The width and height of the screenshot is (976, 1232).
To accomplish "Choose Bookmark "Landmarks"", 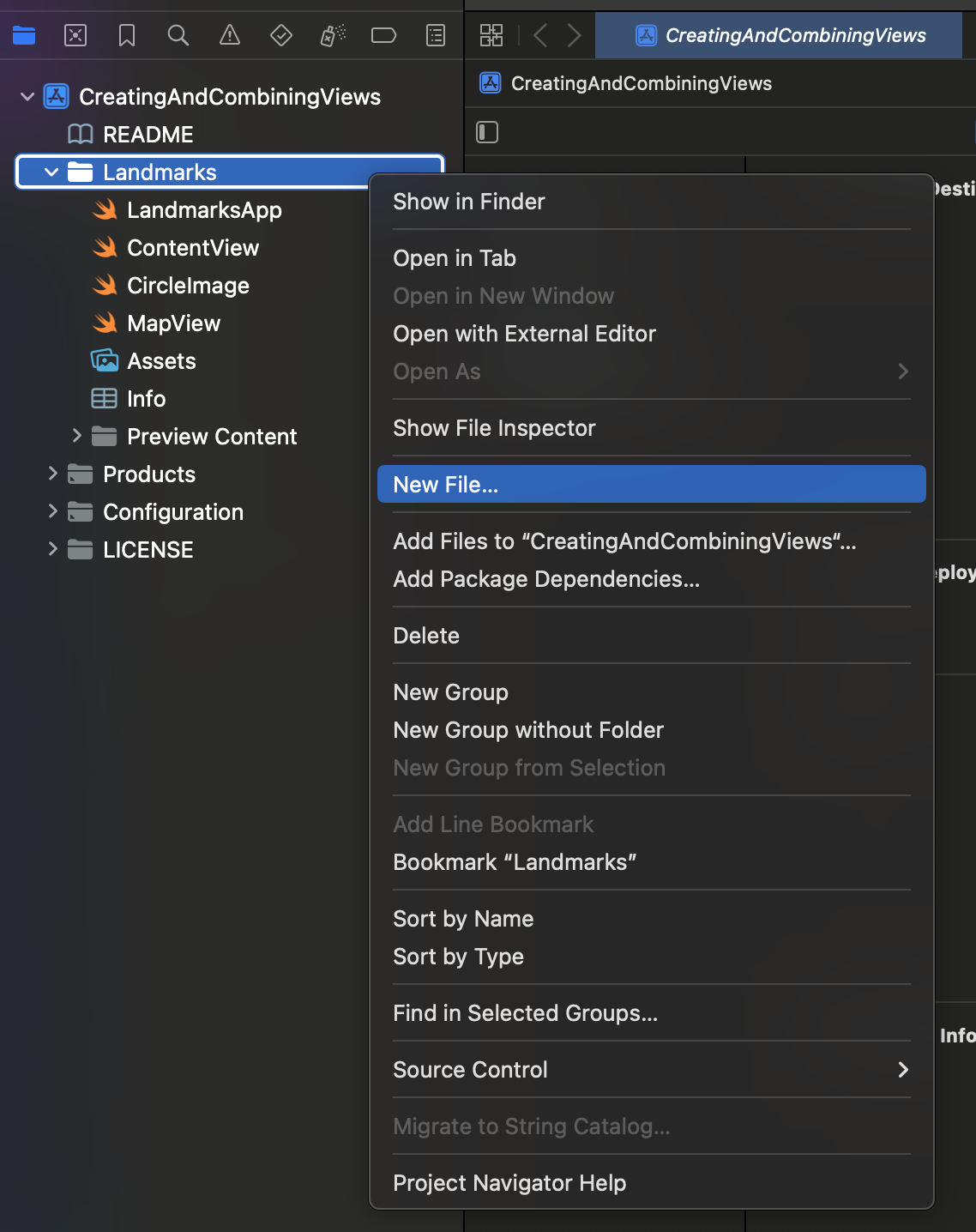I will point(651,861).
